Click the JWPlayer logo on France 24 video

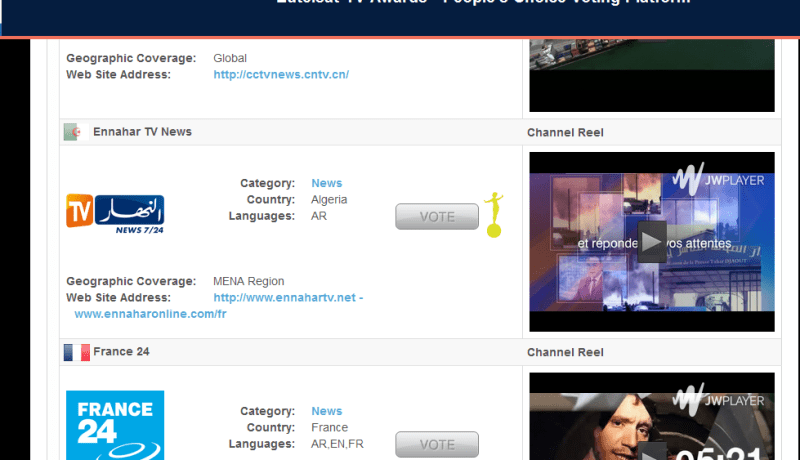pos(718,400)
